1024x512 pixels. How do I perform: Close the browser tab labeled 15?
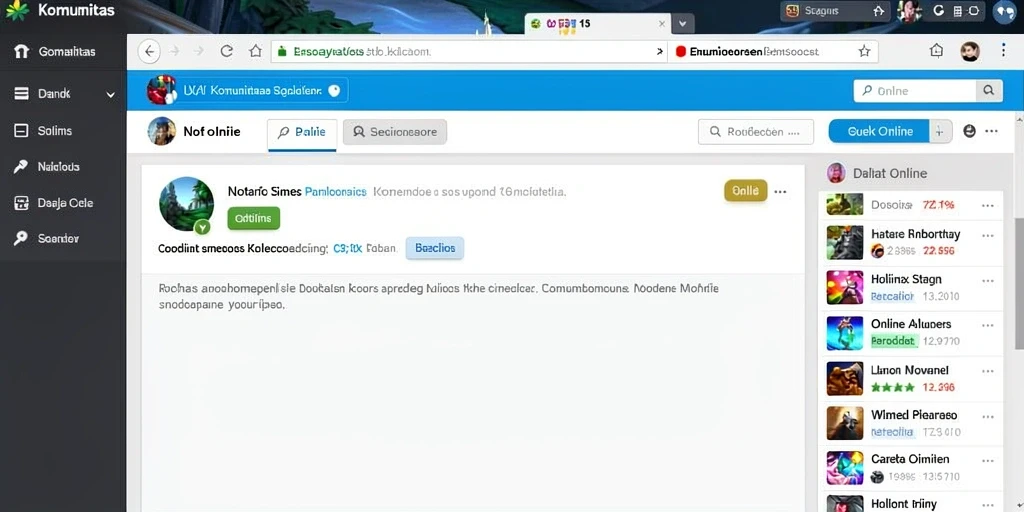click(x=662, y=24)
